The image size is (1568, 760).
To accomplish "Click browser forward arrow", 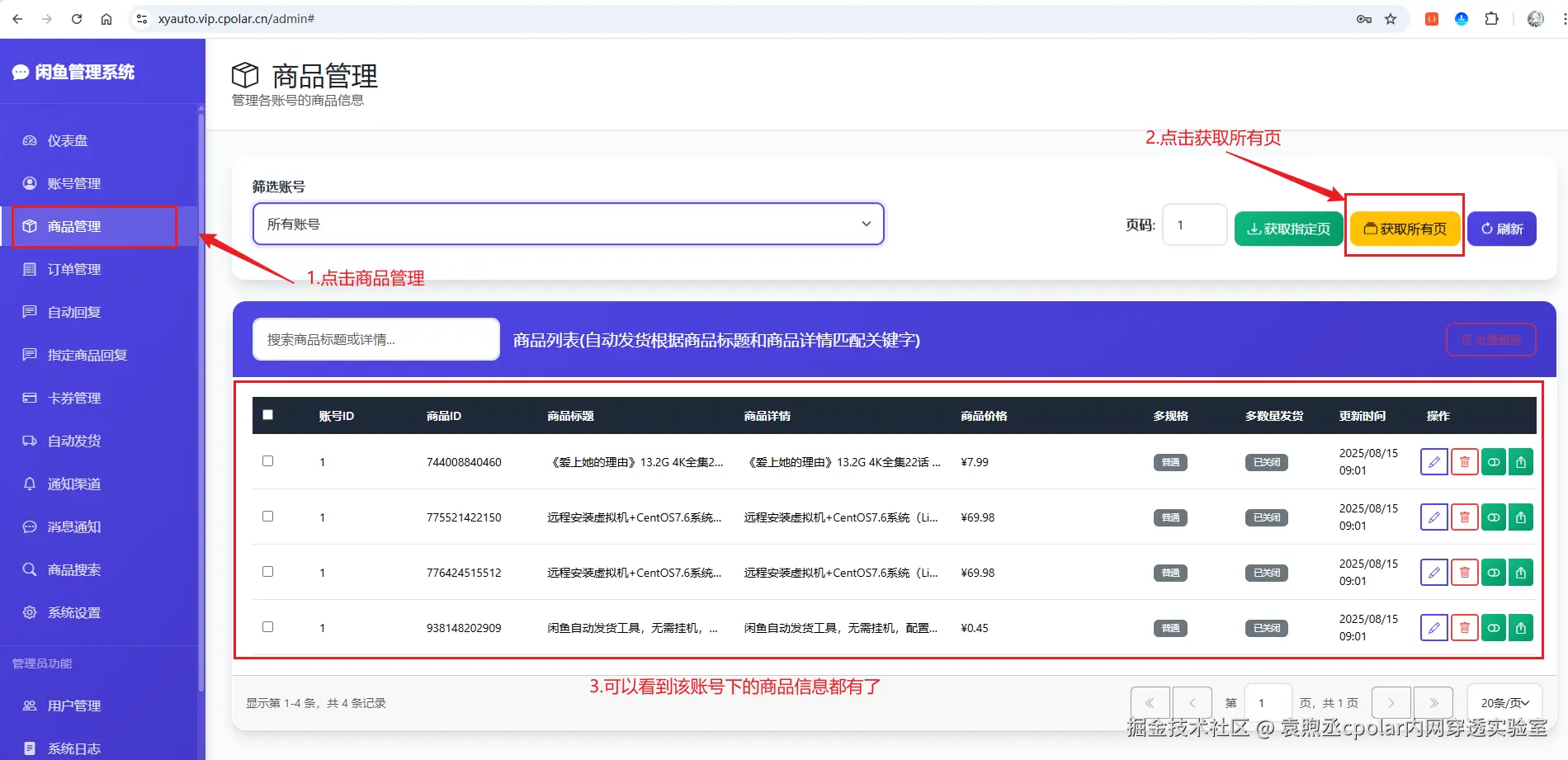I will [x=47, y=19].
